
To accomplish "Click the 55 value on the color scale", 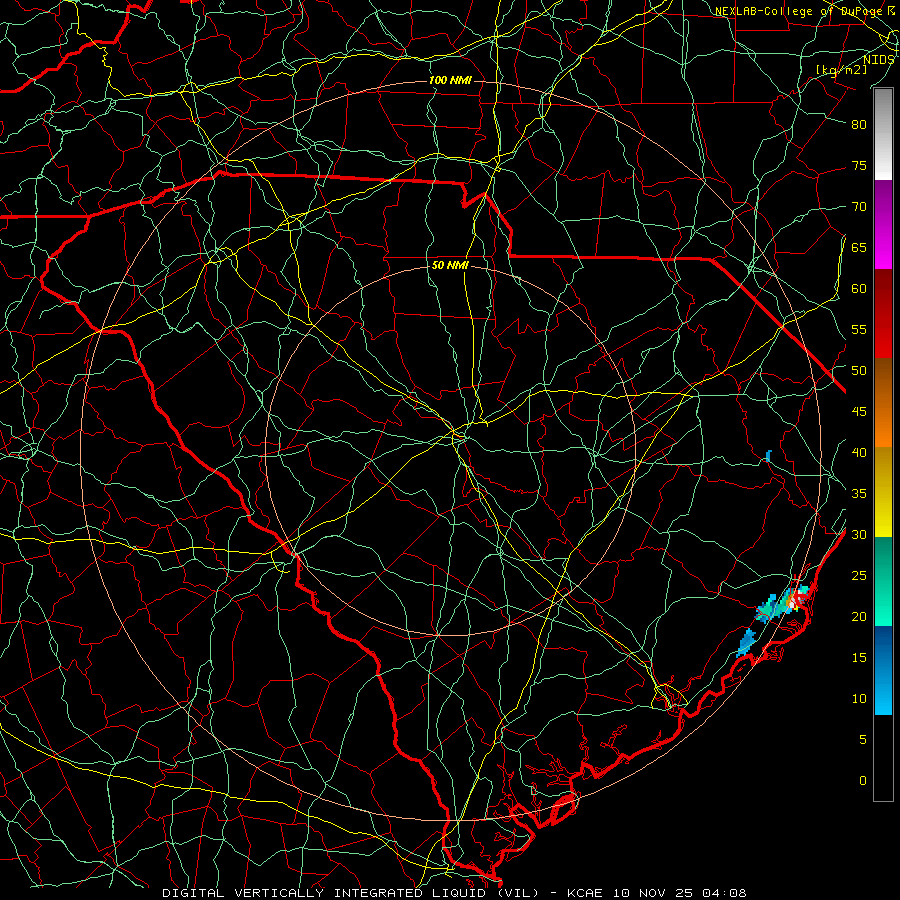I will pyautogui.click(x=859, y=330).
